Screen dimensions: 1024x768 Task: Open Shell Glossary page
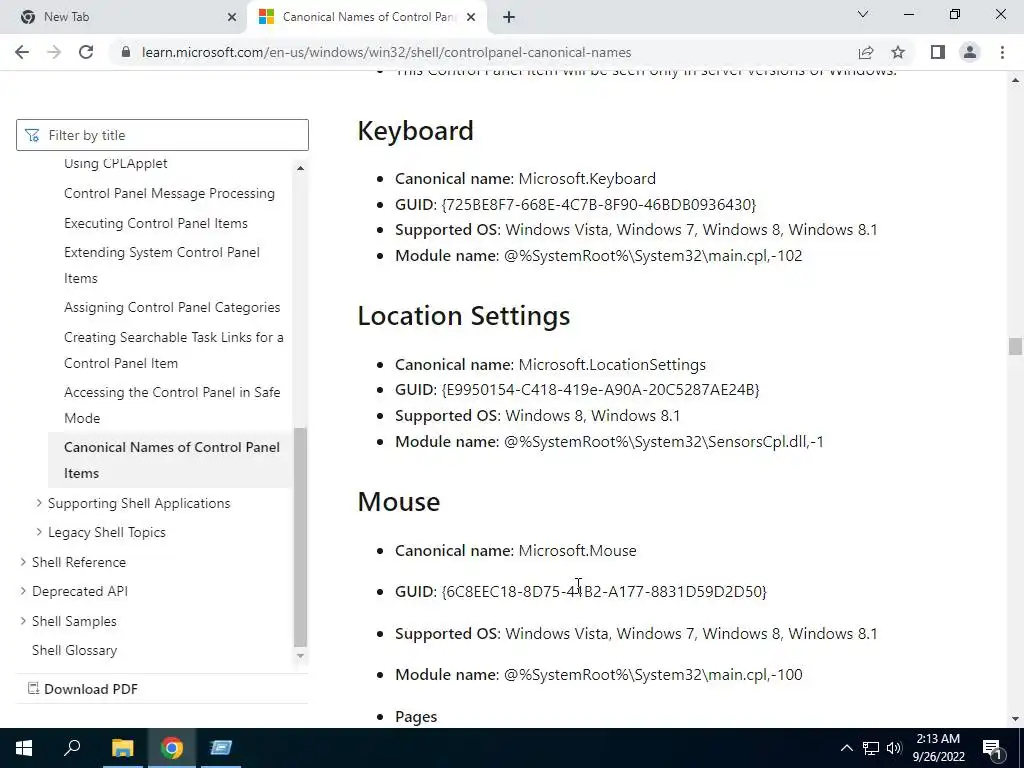(x=74, y=650)
